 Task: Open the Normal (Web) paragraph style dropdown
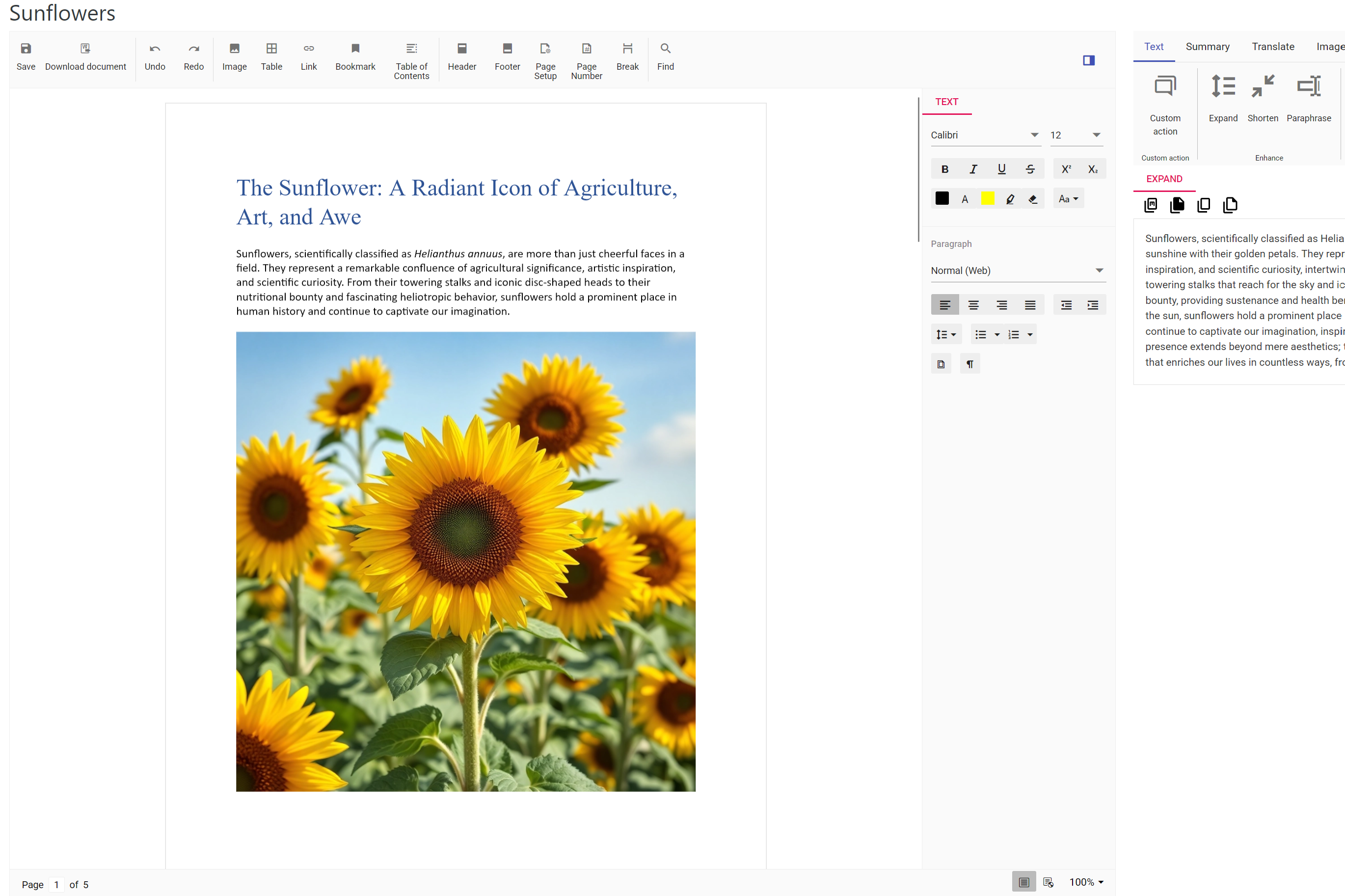[1018, 271]
